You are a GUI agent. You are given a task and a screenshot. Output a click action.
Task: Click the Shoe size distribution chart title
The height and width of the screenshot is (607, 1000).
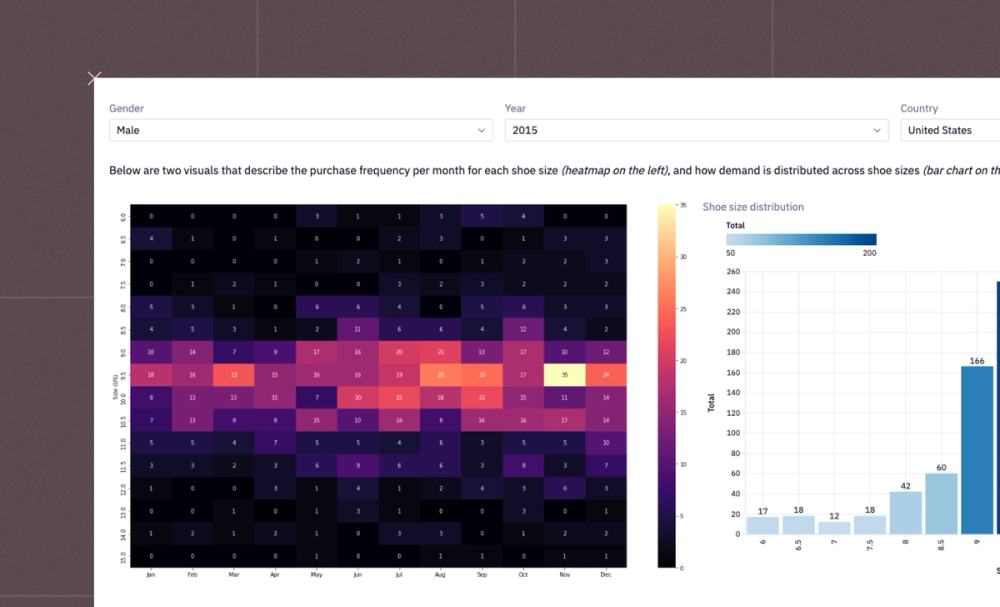click(753, 207)
